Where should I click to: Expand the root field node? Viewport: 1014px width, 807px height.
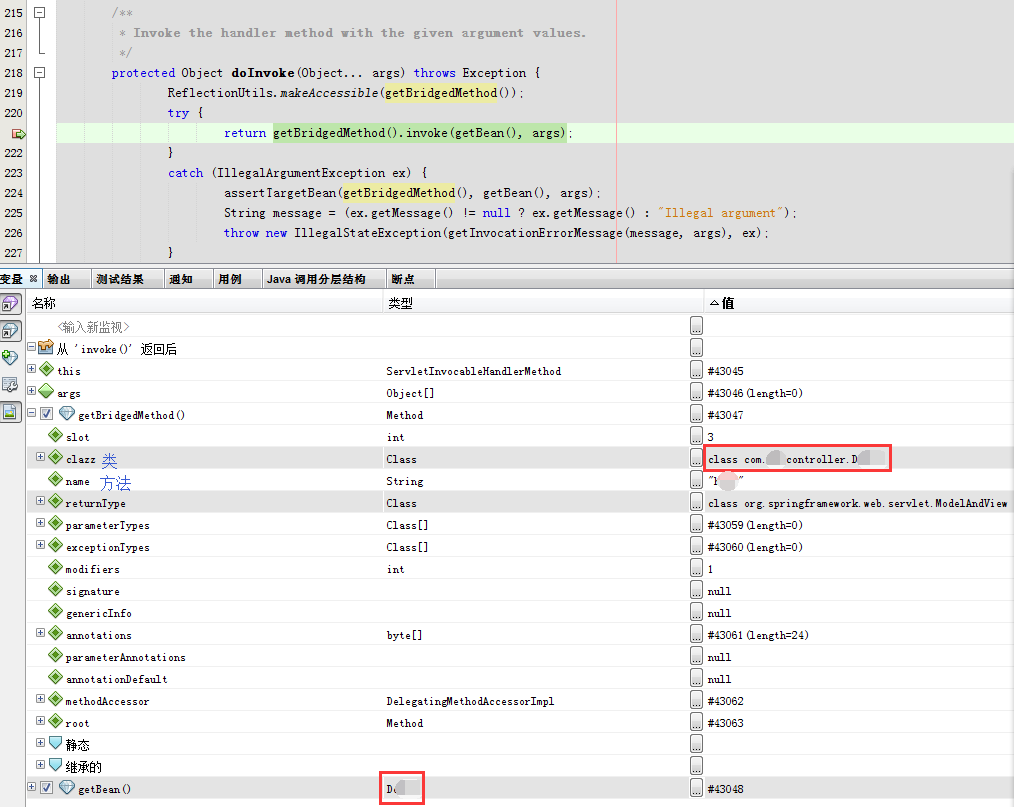pyautogui.click(x=40, y=720)
